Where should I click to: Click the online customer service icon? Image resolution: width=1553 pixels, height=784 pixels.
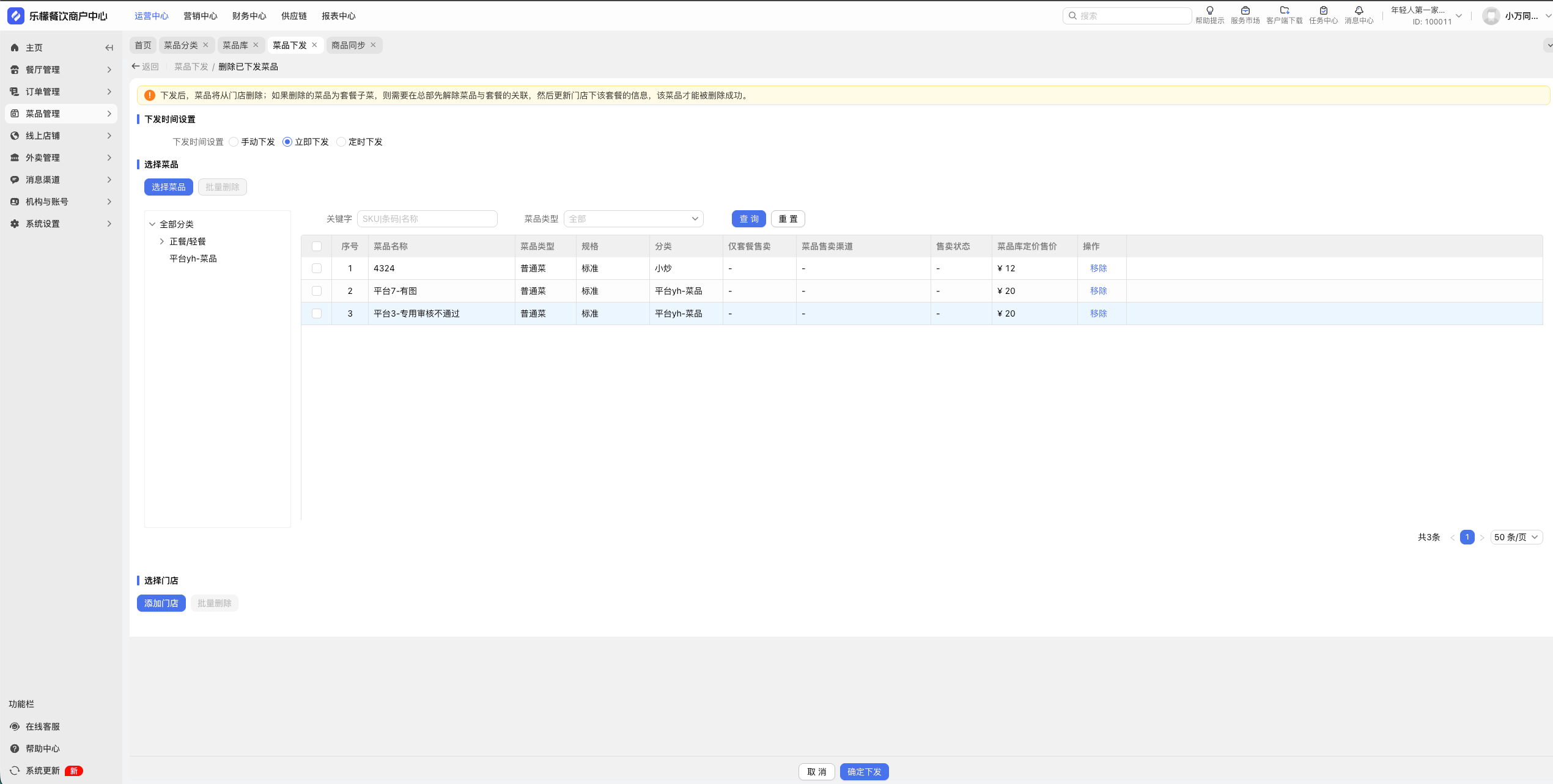pyautogui.click(x=15, y=727)
